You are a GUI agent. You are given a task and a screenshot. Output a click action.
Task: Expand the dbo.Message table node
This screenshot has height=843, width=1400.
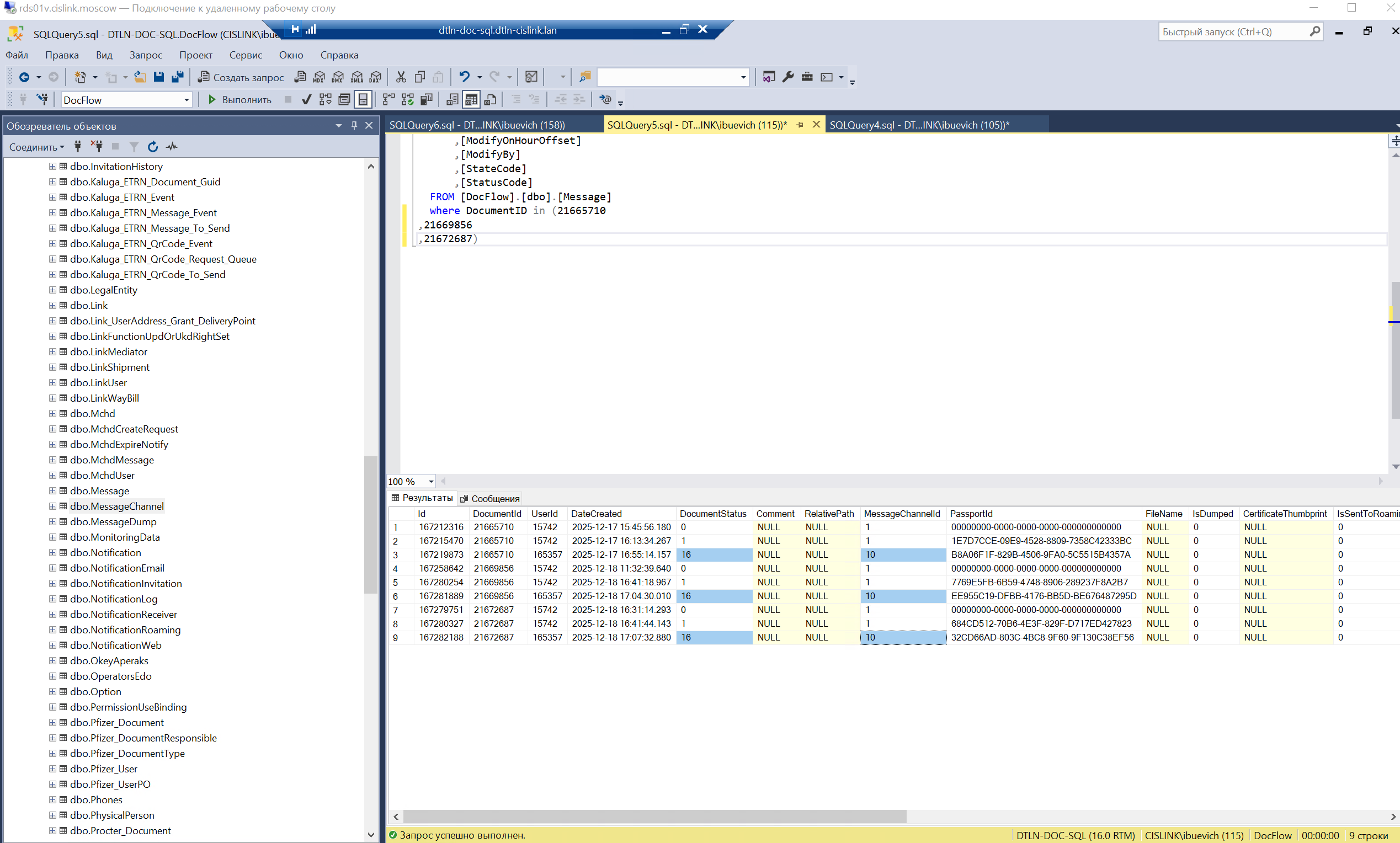pyautogui.click(x=52, y=491)
